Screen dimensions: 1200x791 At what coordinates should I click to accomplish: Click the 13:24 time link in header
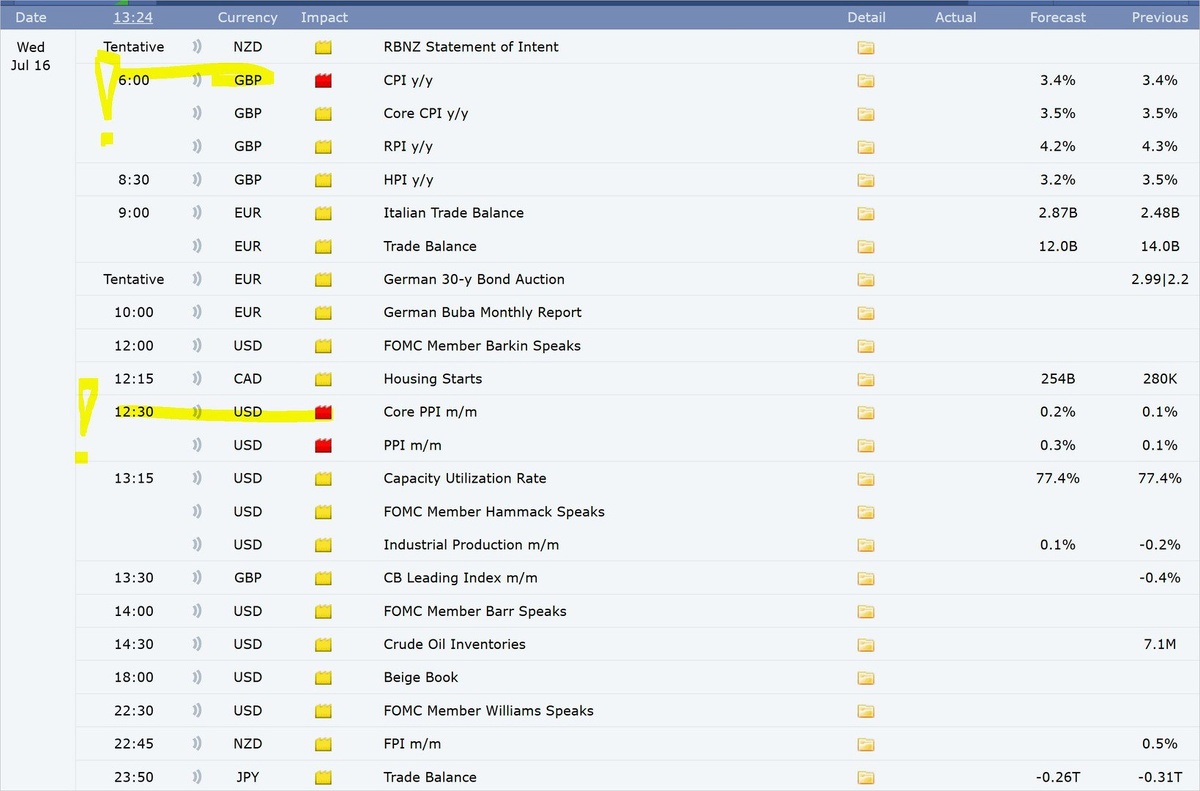[x=133, y=17]
